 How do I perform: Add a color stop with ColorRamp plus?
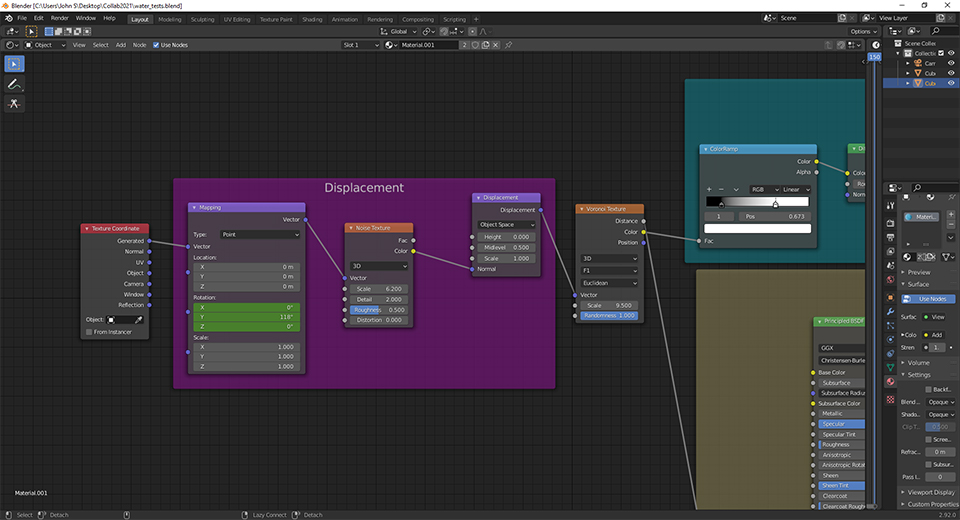[x=709, y=189]
